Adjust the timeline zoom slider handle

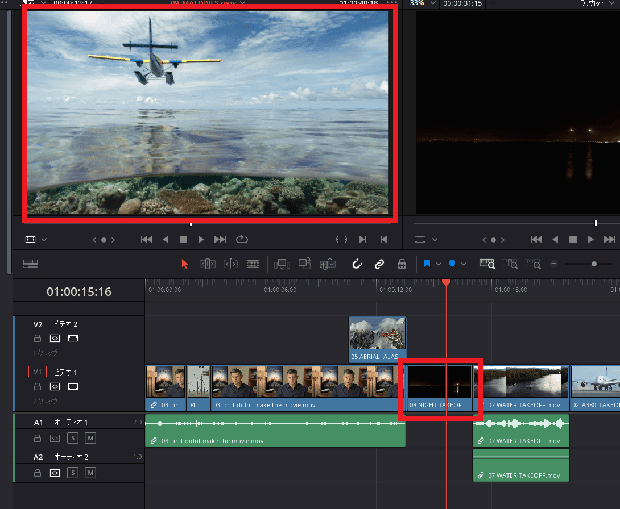[x=594, y=264]
